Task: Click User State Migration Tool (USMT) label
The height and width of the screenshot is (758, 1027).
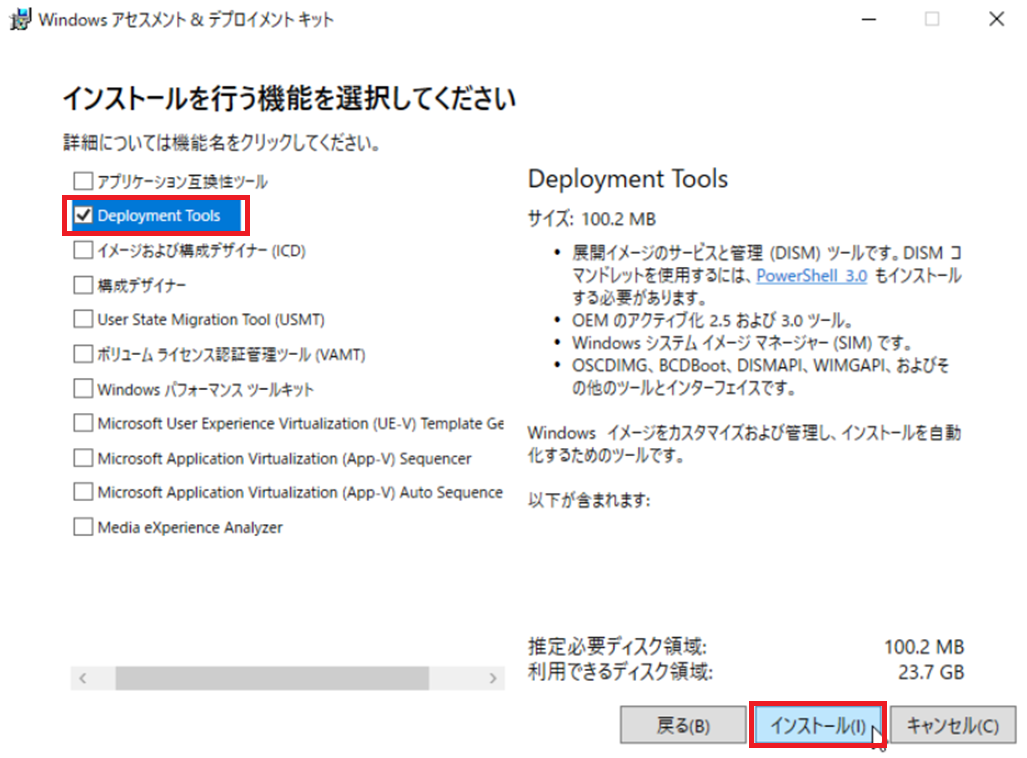Action: coord(211,319)
